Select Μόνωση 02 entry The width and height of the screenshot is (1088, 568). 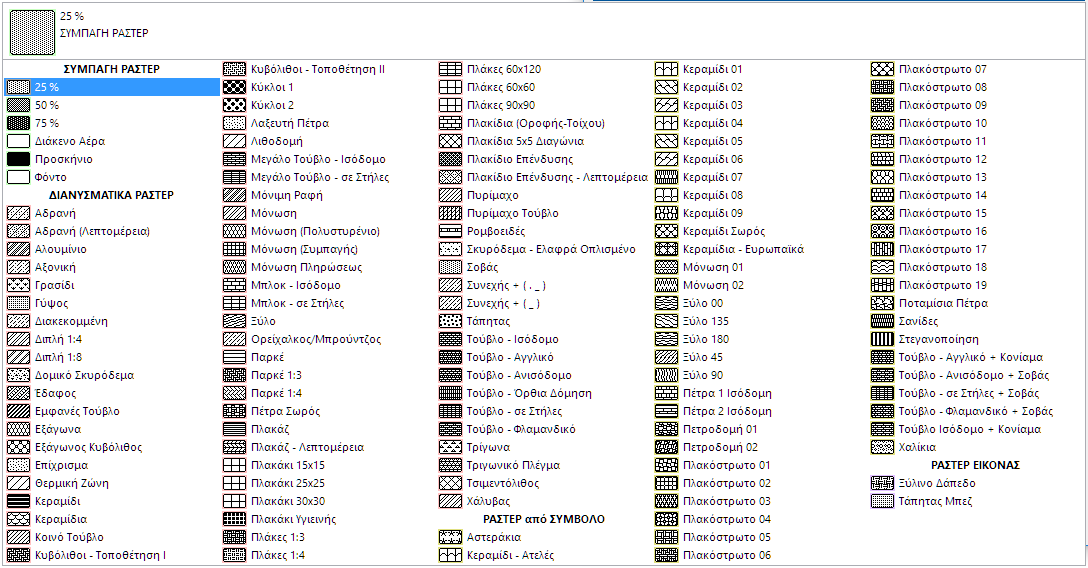(713, 285)
